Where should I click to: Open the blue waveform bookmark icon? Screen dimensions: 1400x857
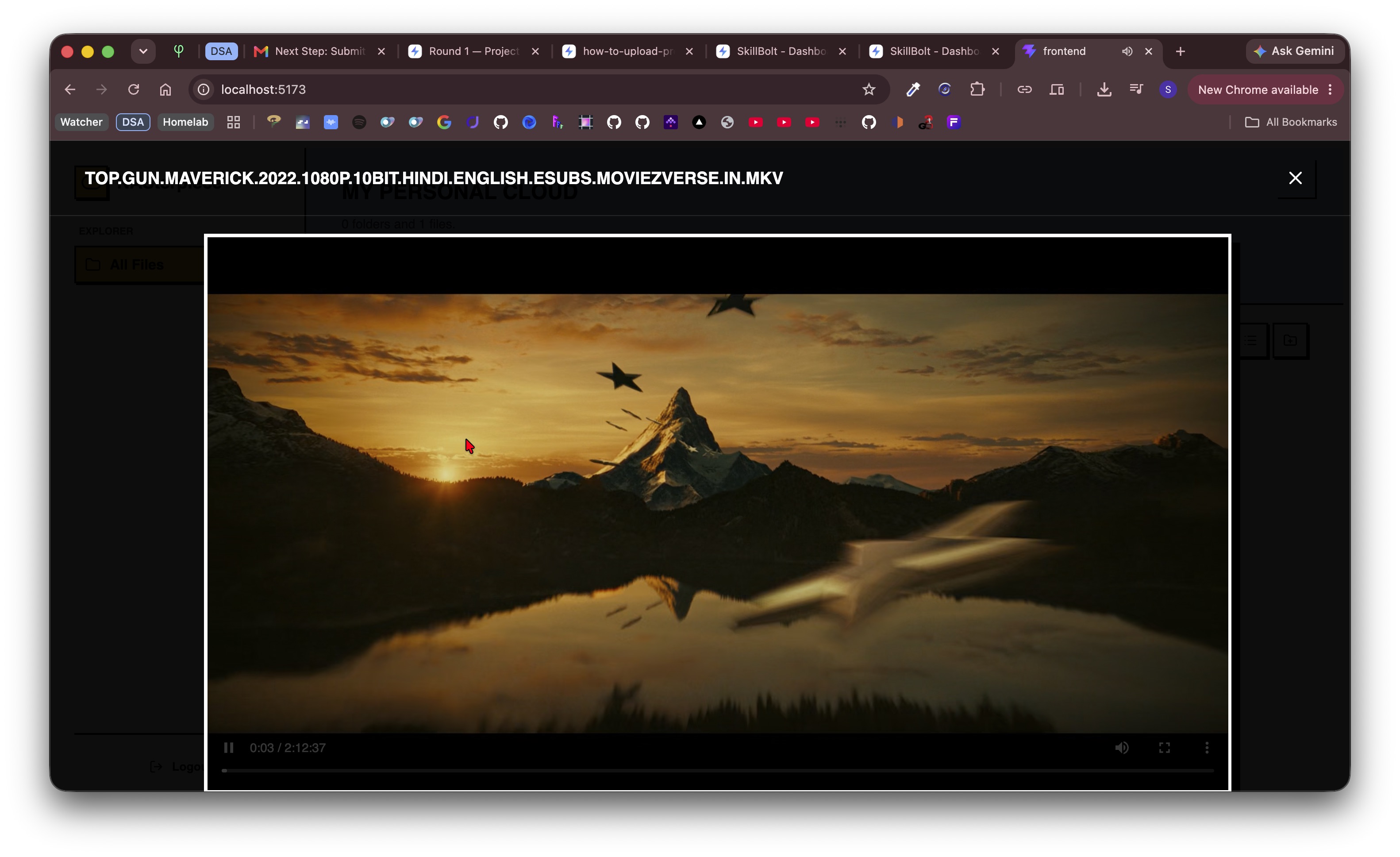click(x=331, y=122)
